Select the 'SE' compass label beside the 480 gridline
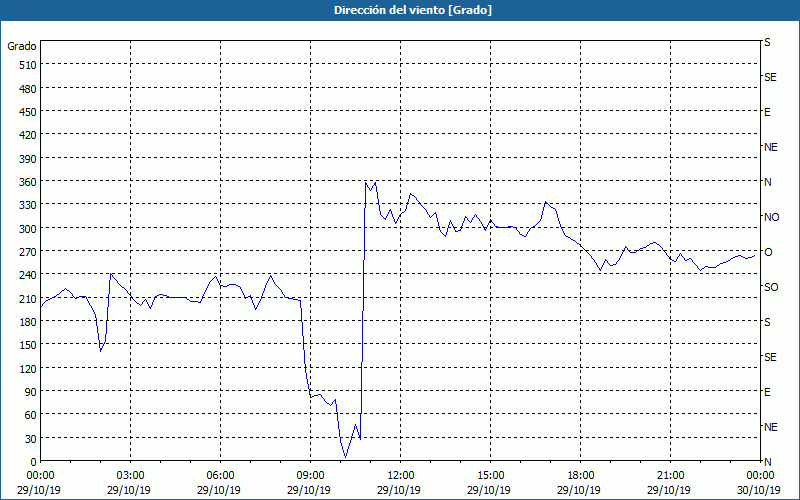 (x=770, y=77)
